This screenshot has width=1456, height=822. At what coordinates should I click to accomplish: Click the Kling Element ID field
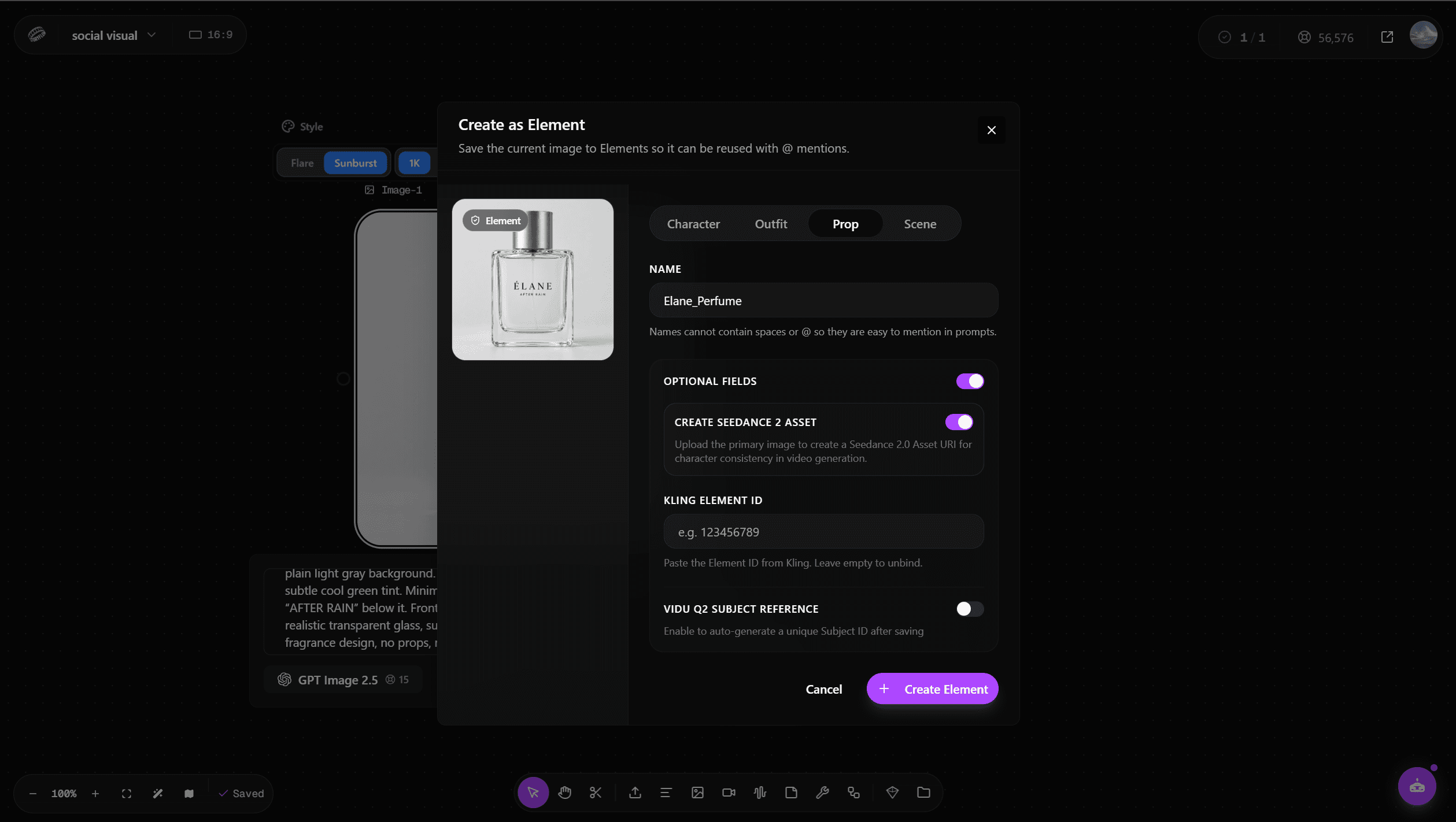click(823, 532)
